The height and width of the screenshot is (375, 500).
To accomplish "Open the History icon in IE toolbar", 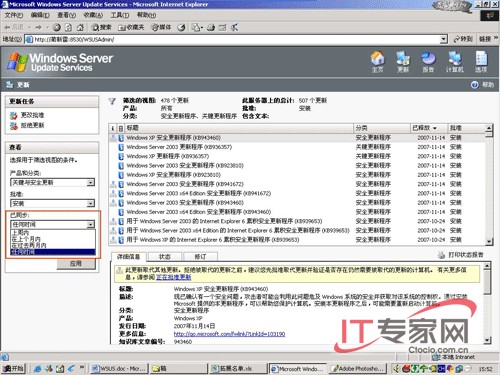I will pos(181,27).
